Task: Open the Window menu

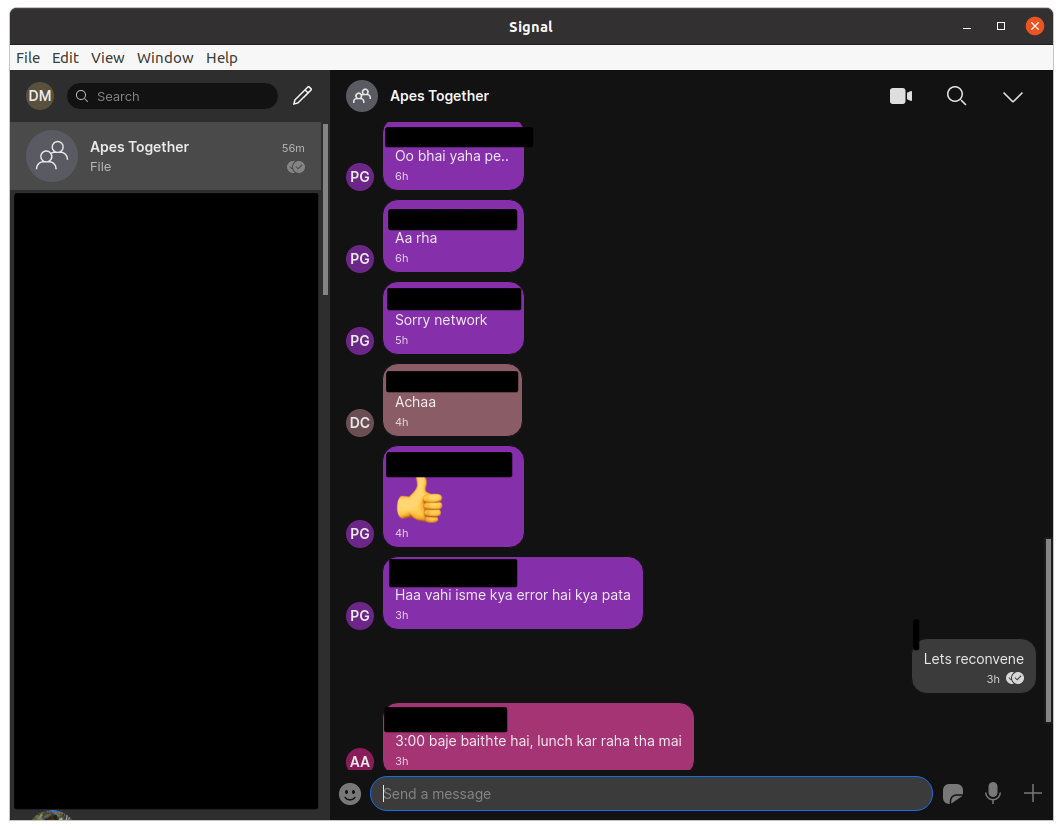Action: pyautogui.click(x=164, y=57)
